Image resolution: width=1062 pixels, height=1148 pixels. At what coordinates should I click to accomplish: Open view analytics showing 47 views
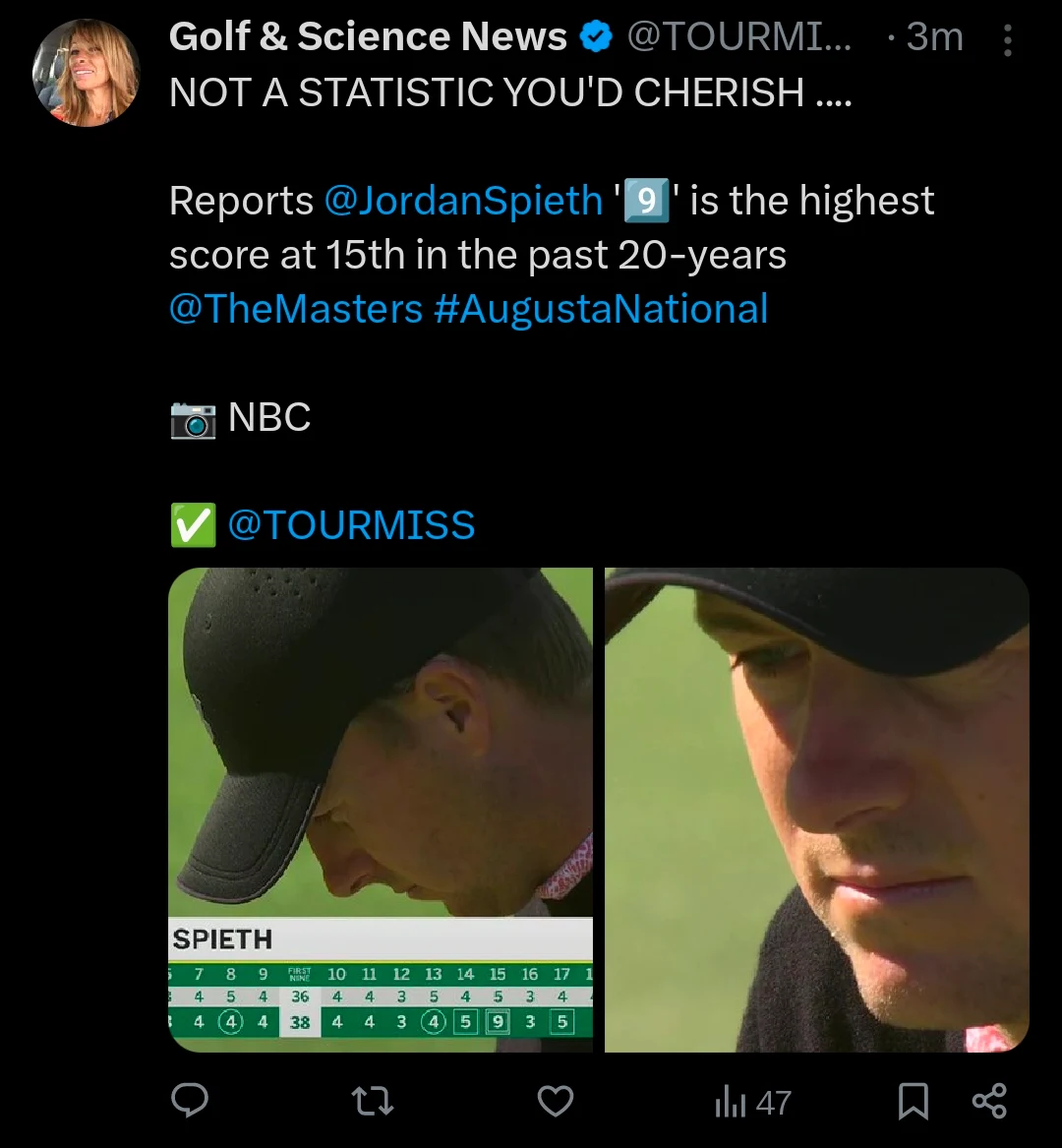tap(752, 1103)
